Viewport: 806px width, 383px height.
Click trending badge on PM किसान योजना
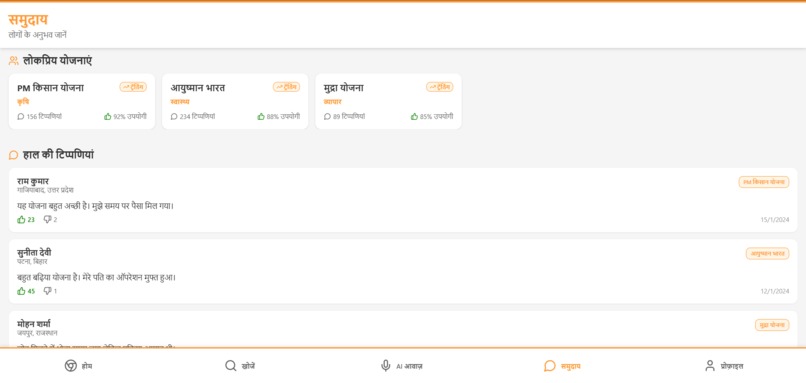tap(133, 87)
